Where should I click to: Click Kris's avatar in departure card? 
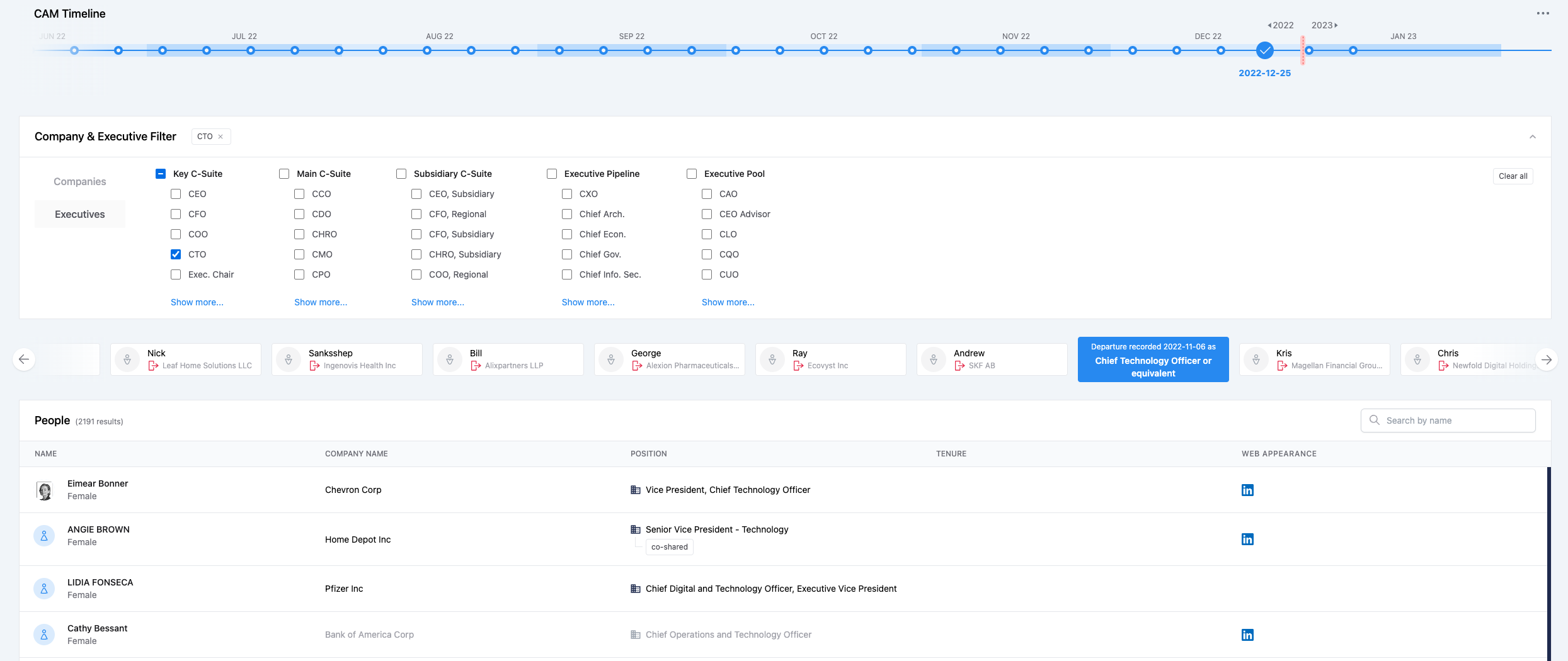[1256, 359]
